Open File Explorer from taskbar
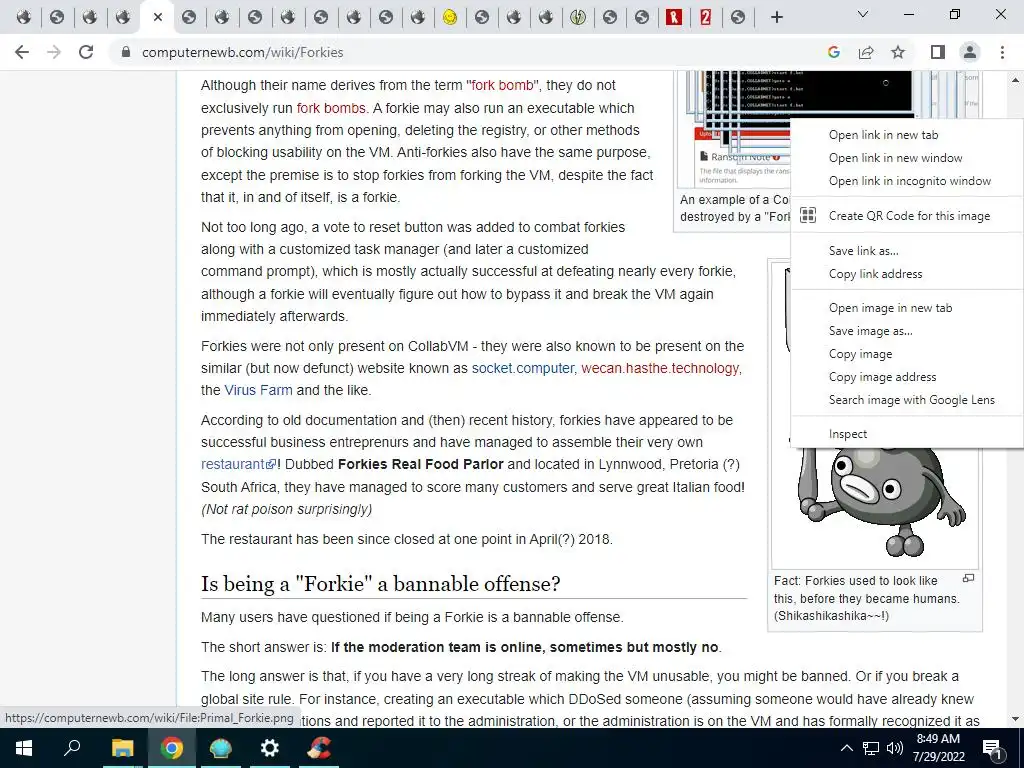The width and height of the screenshot is (1024, 768). [122, 748]
